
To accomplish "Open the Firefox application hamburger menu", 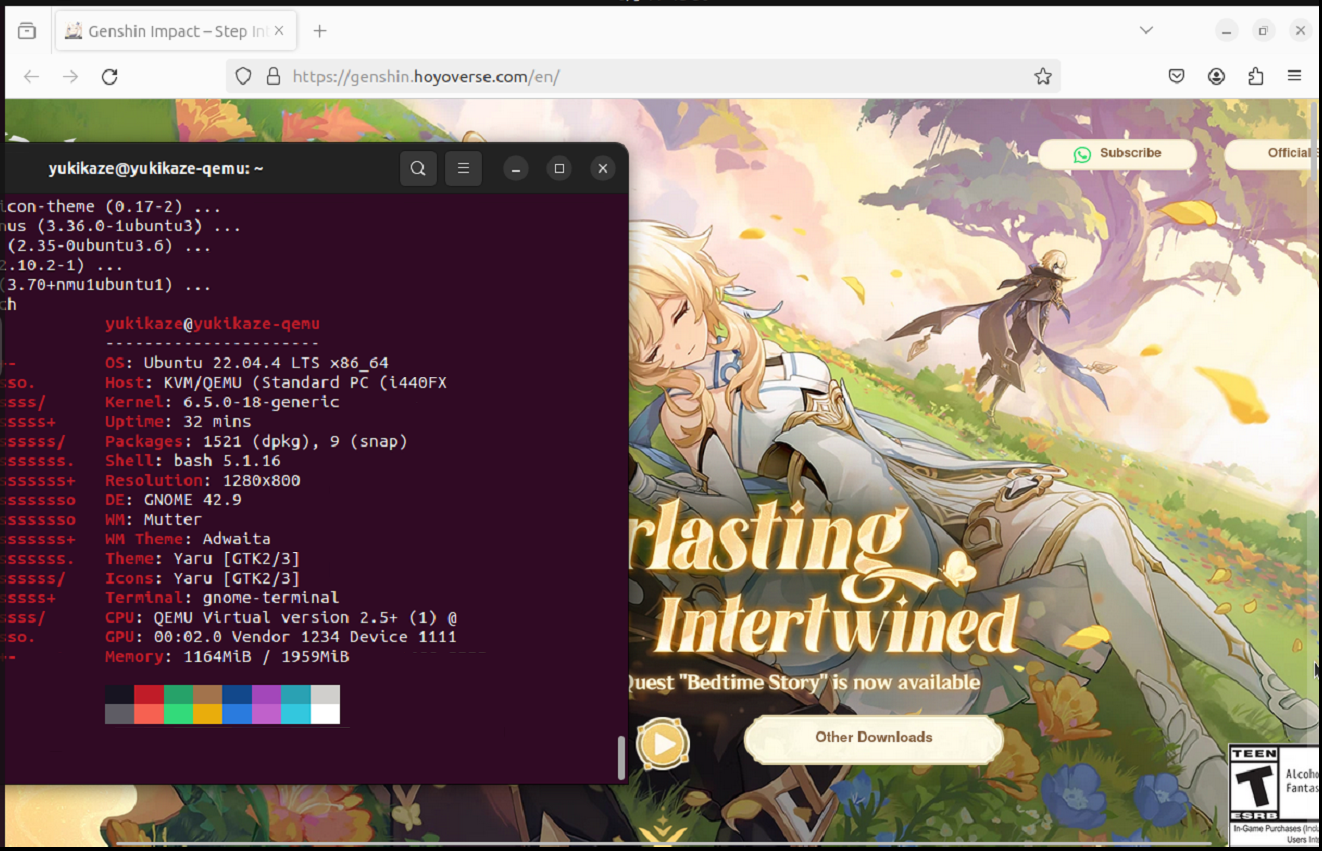I will point(1295,76).
